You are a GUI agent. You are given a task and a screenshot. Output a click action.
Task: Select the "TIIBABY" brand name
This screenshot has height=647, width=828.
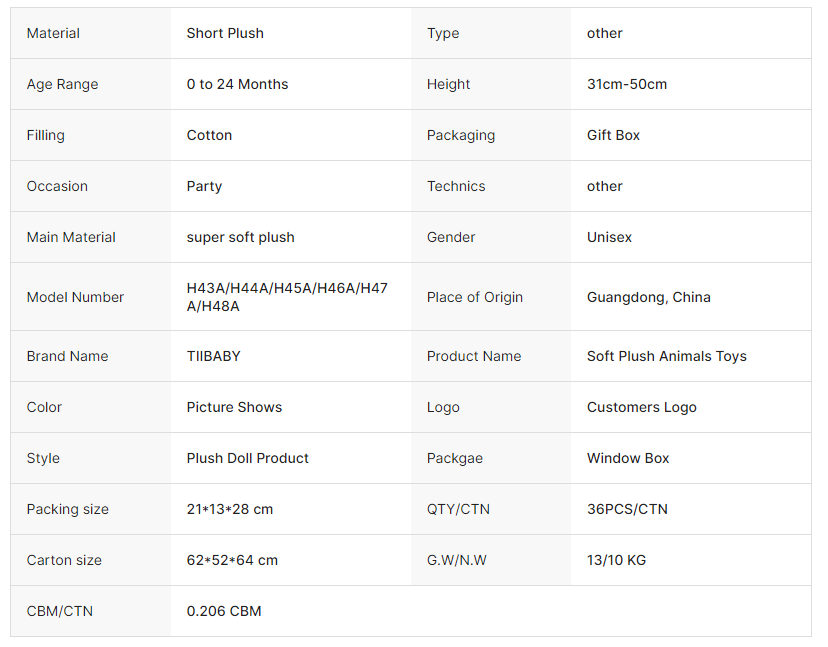[x=213, y=356]
